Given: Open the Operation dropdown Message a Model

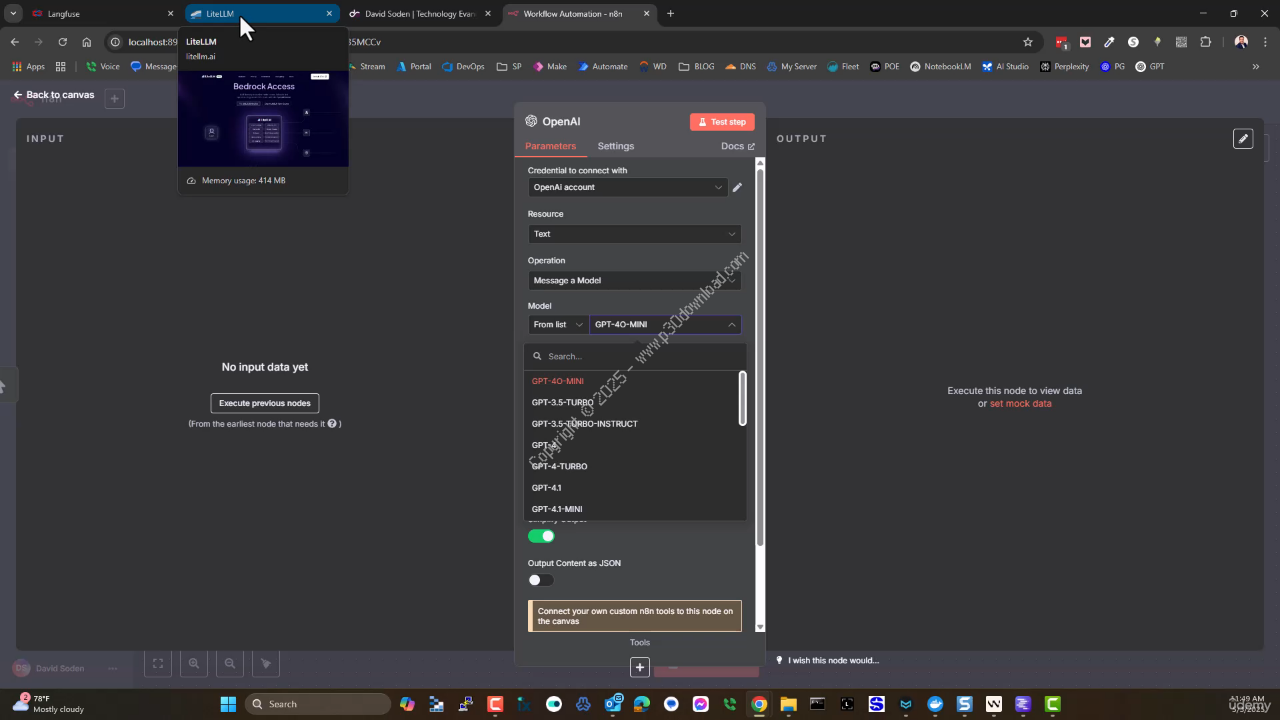Looking at the screenshot, I should click(634, 281).
